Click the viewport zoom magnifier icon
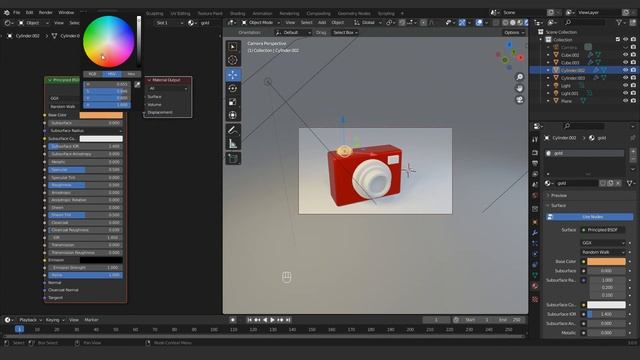Screen dimensions: 640x360 (520, 77)
